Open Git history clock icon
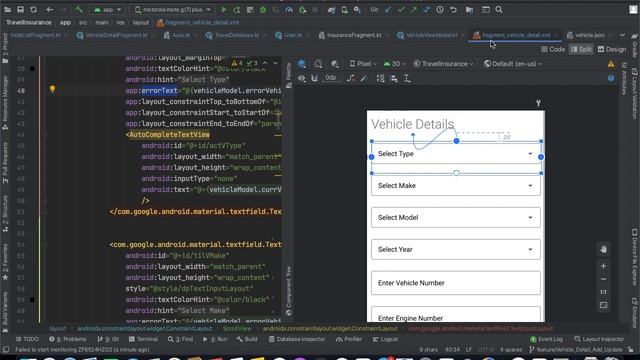Image resolution: width=640 pixels, height=360 pixels. point(440,9)
